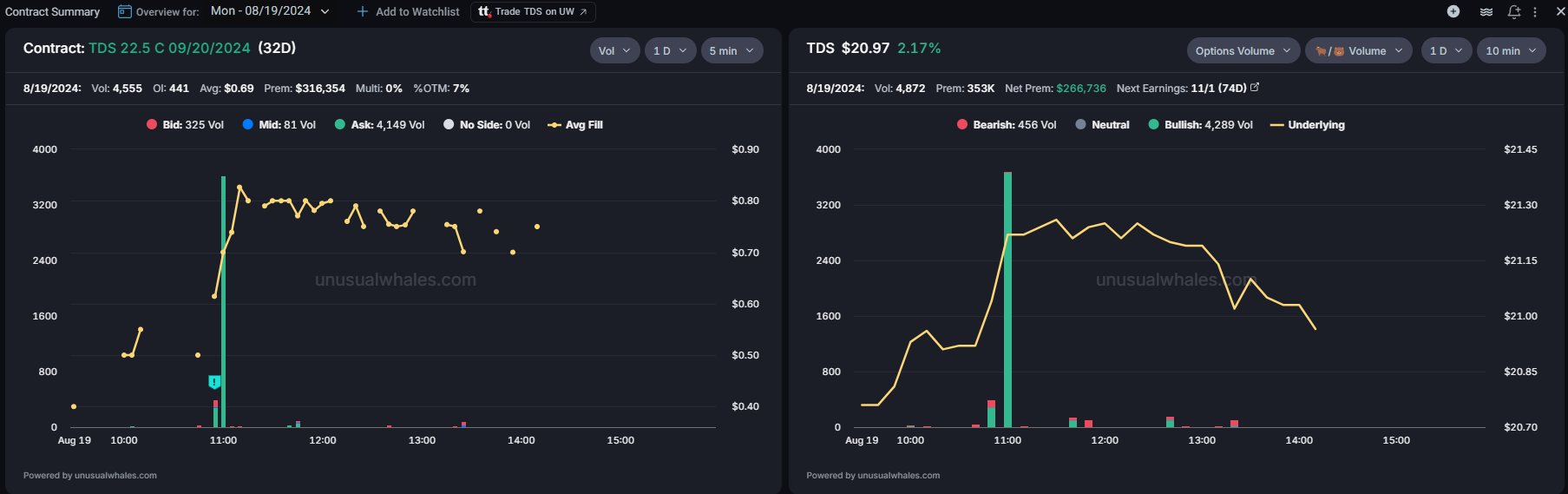Click the (32D) days-to-expiry label
Image resolution: width=1568 pixels, height=494 pixels.
click(277, 48)
